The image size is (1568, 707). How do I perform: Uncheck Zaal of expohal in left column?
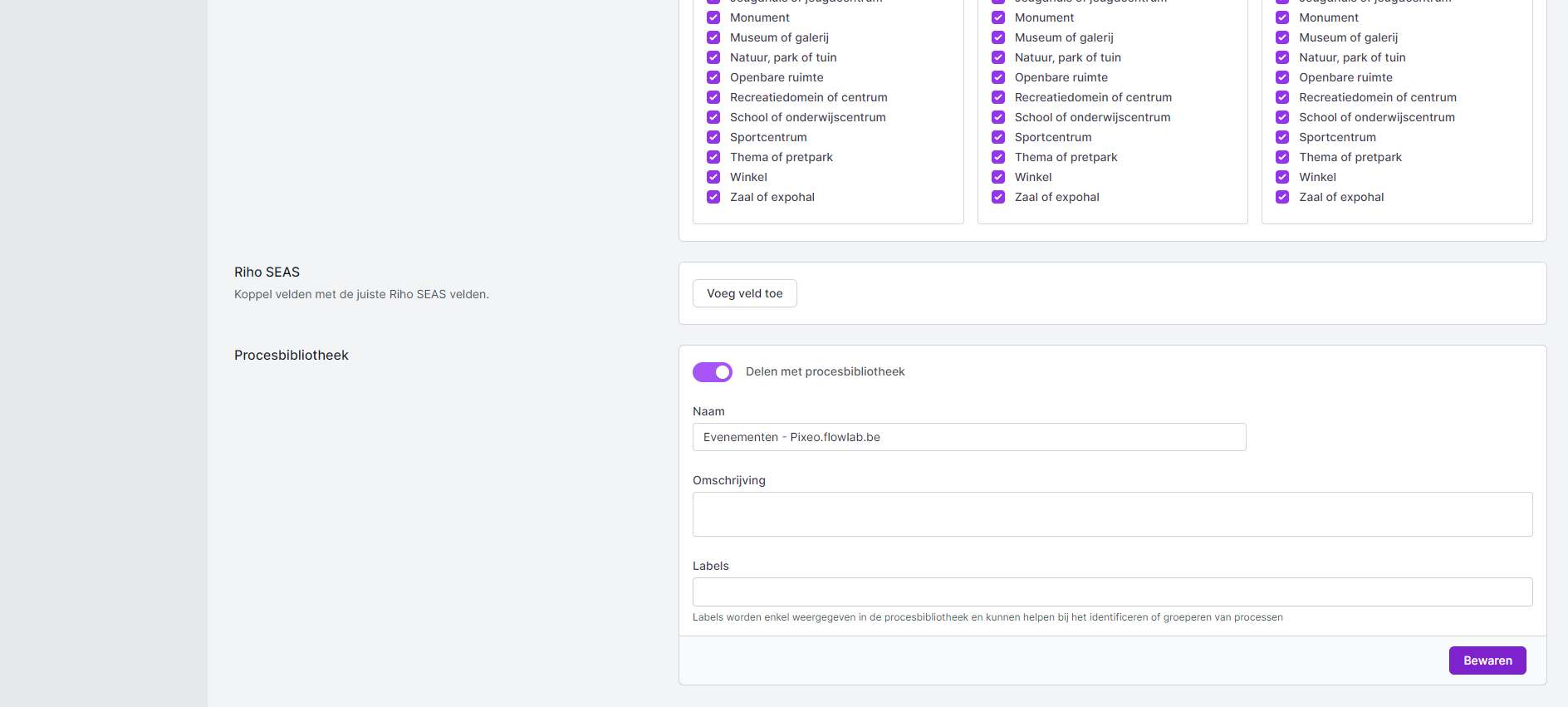[713, 197]
